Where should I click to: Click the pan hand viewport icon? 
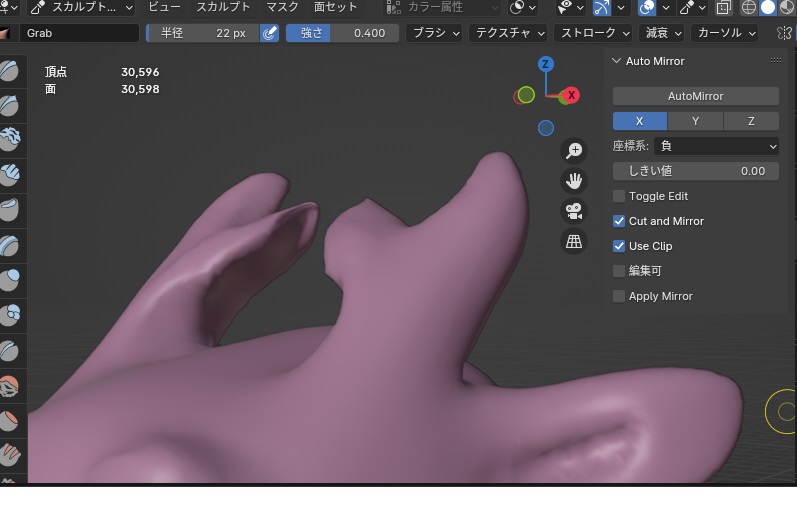[x=574, y=180]
